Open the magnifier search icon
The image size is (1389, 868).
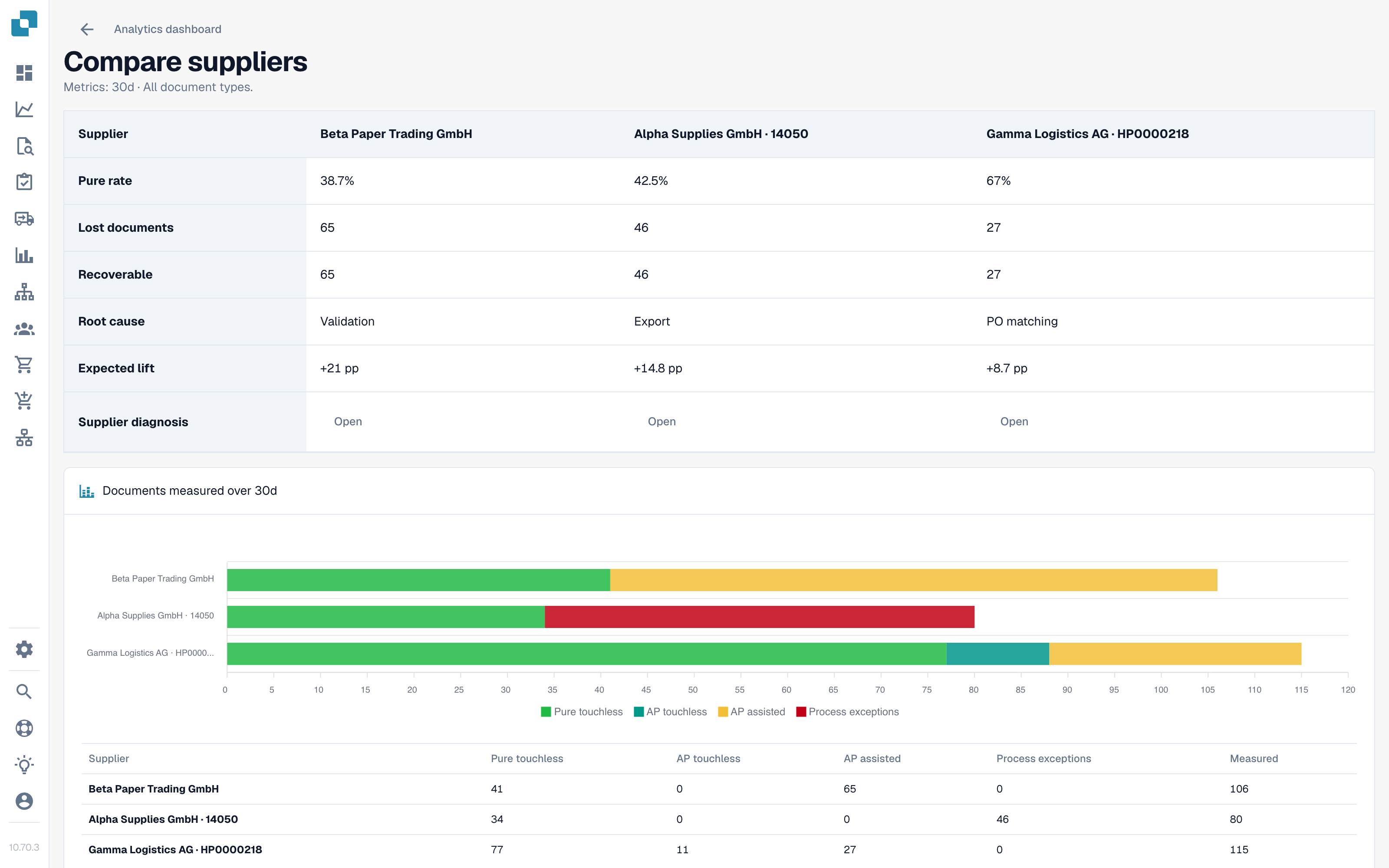(24, 692)
